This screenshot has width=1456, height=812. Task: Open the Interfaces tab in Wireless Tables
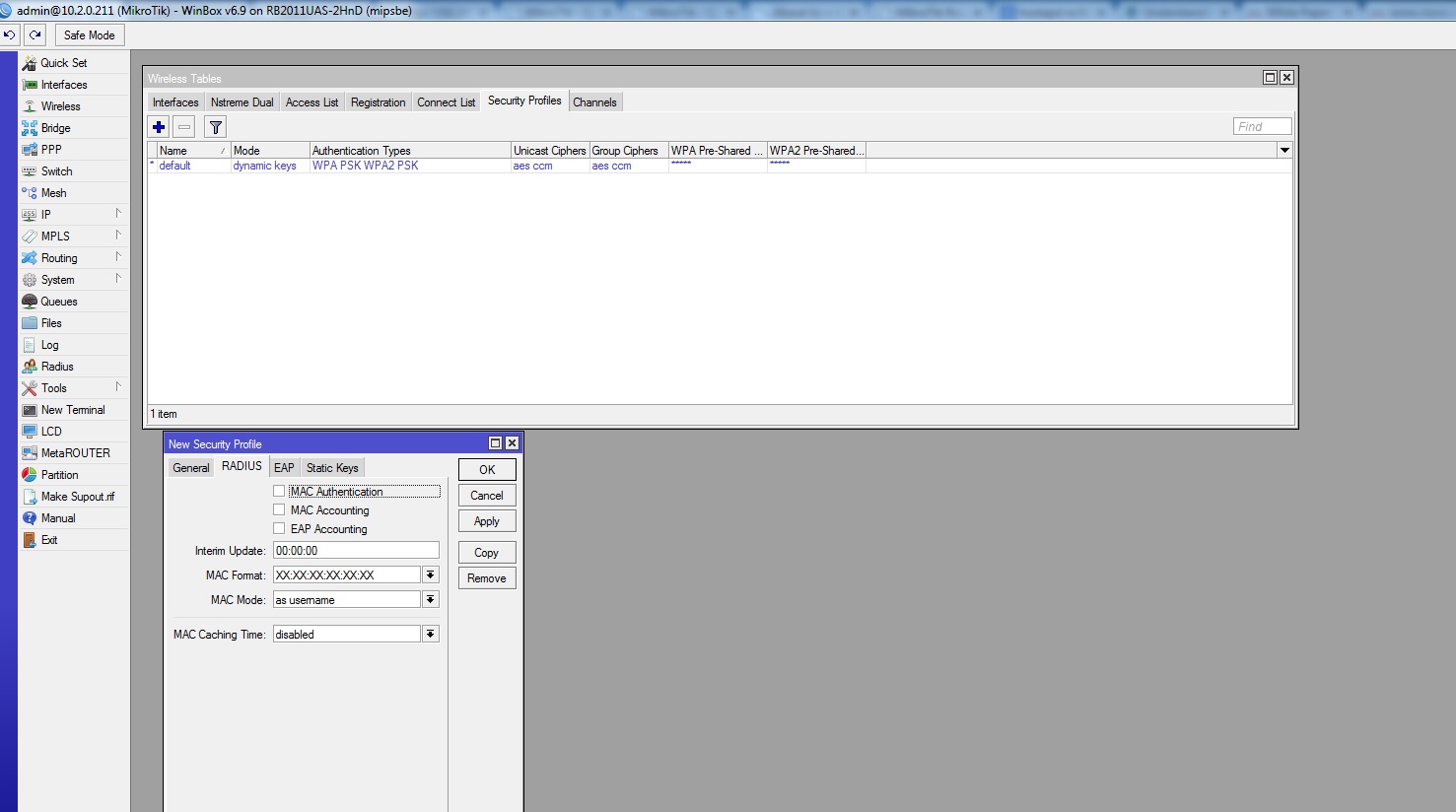click(175, 102)
